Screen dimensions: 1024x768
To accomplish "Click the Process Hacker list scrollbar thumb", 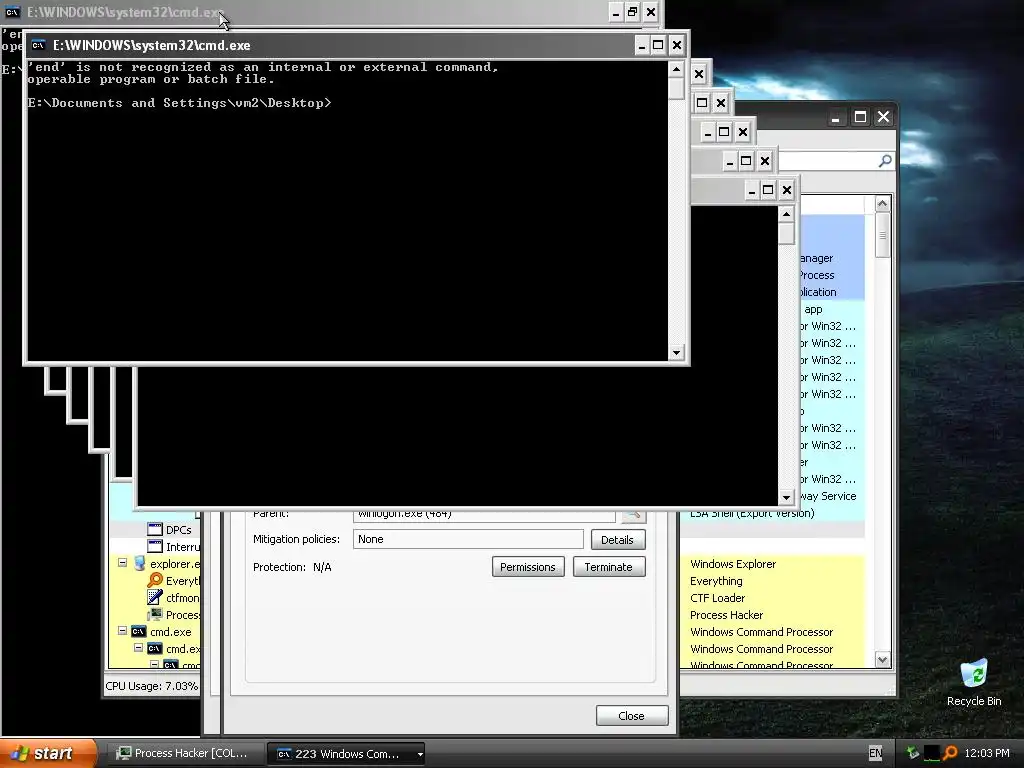I will [882, 235].
